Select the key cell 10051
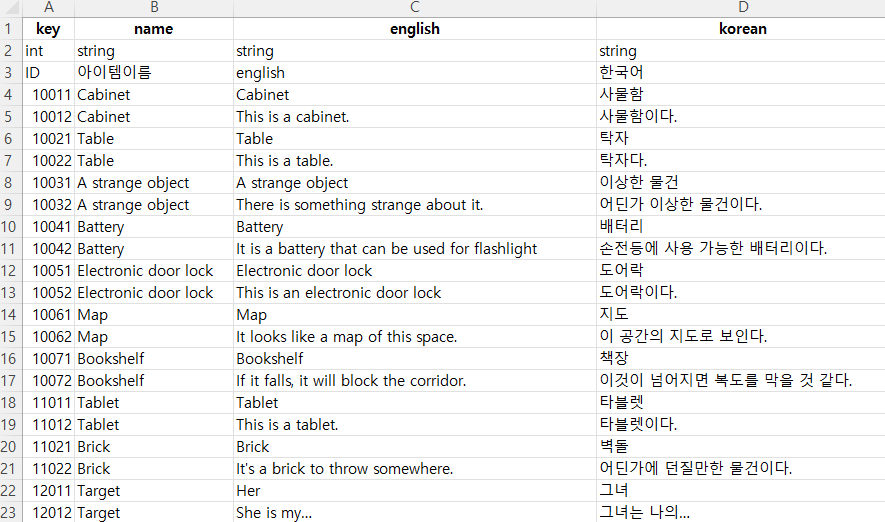Screen dimensions: 885x522 49,271
